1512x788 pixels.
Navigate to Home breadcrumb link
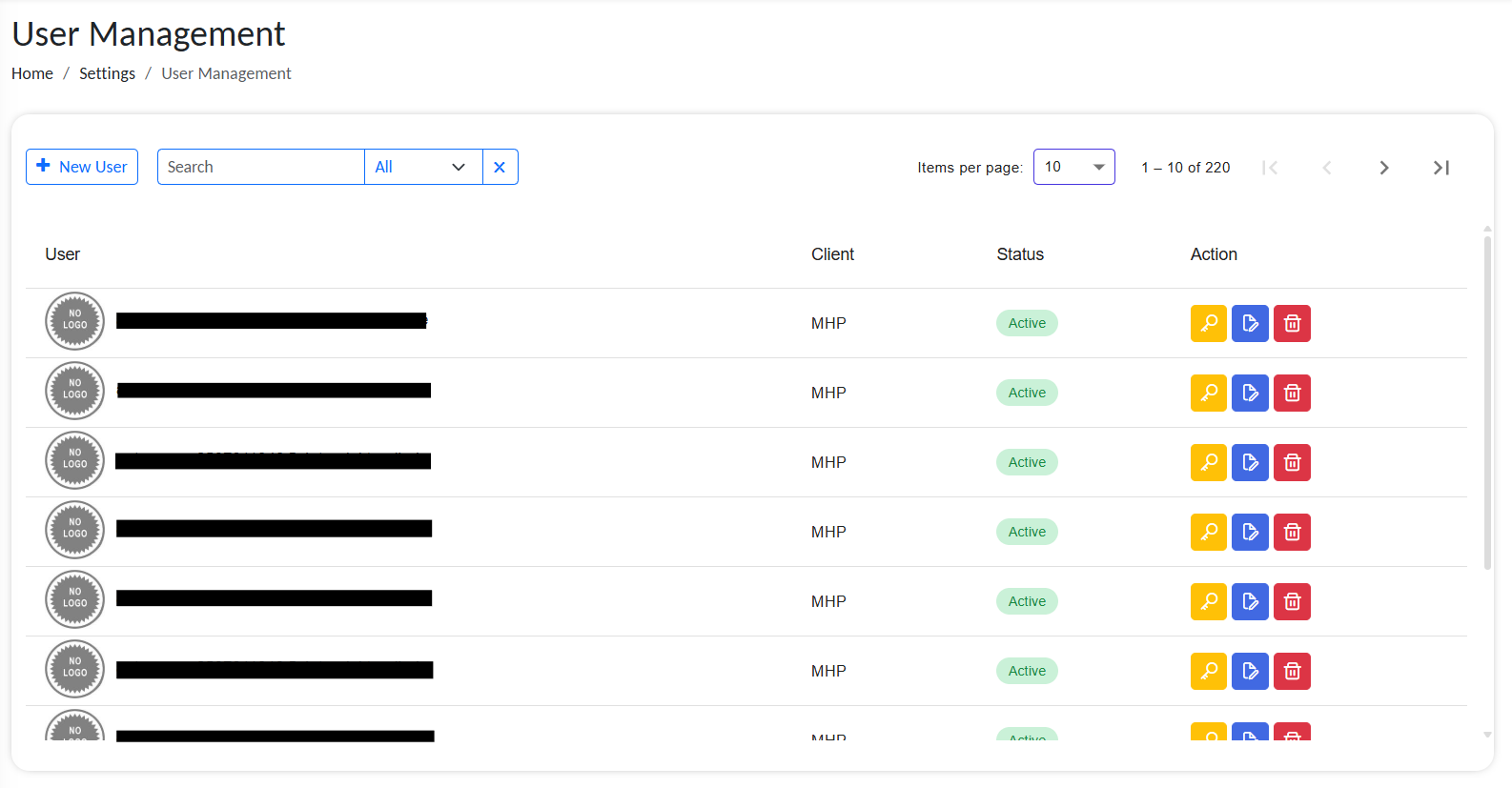coord(32,73)
